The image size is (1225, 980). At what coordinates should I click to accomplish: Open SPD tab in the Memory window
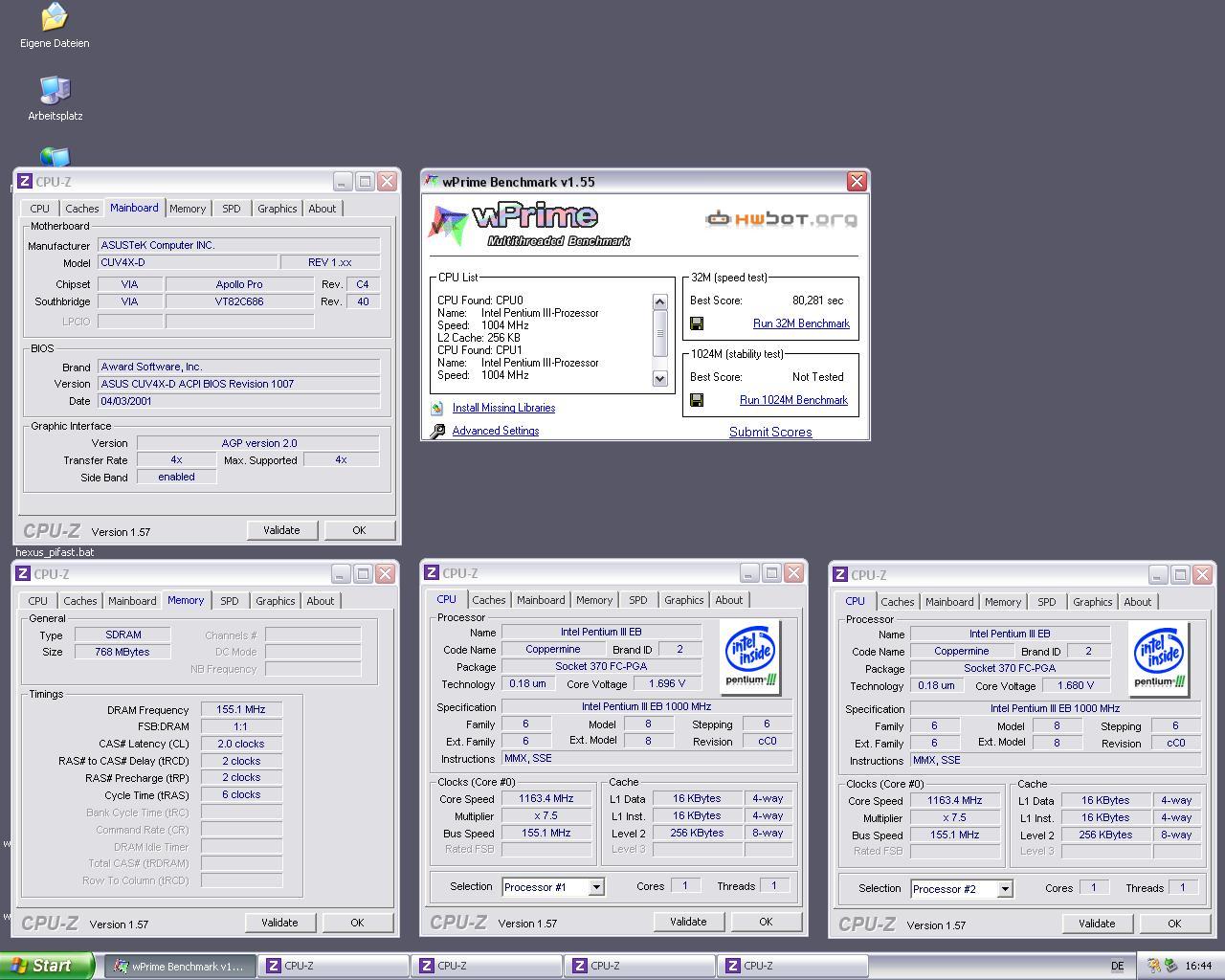pos(230,600)
